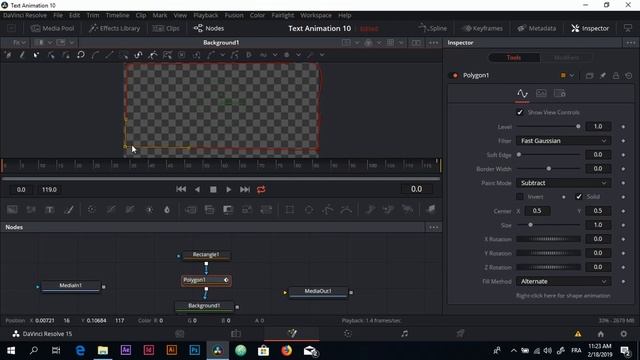Open the File menu
Image resolution: width=640 pixels, height=360 pixels.
(58, 15)
